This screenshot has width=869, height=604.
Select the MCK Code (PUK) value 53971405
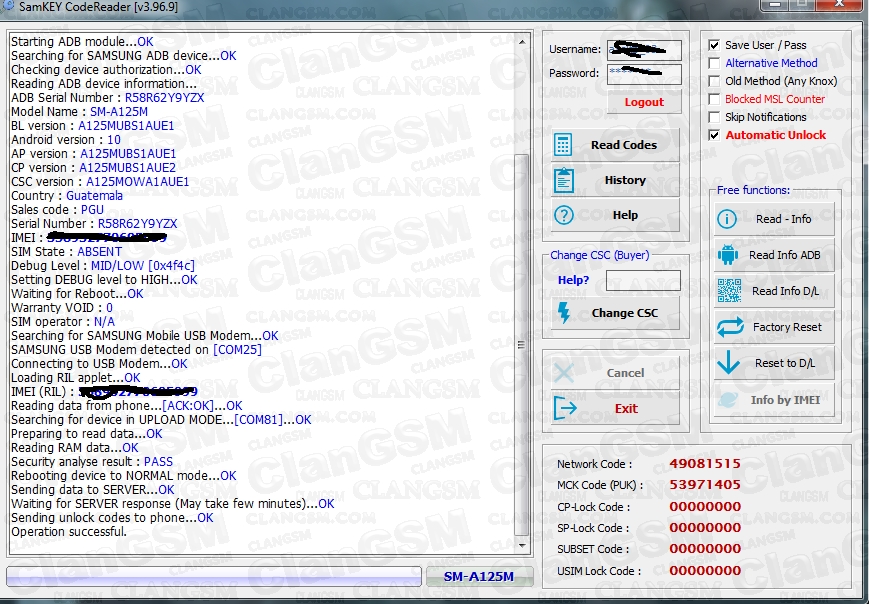coord(705,484)
